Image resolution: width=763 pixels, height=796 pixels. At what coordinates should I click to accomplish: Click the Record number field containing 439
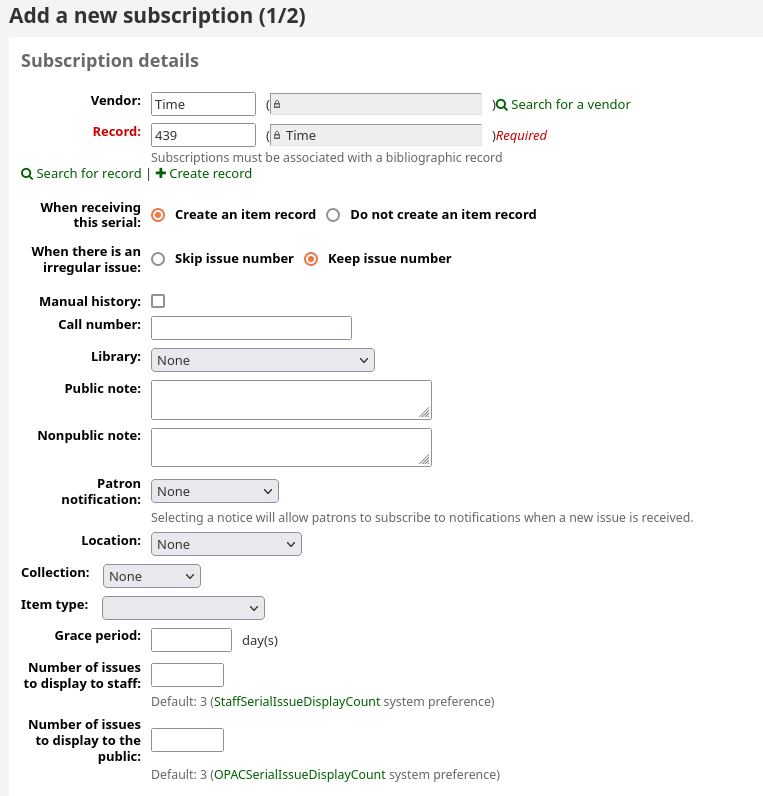[203, 135]
